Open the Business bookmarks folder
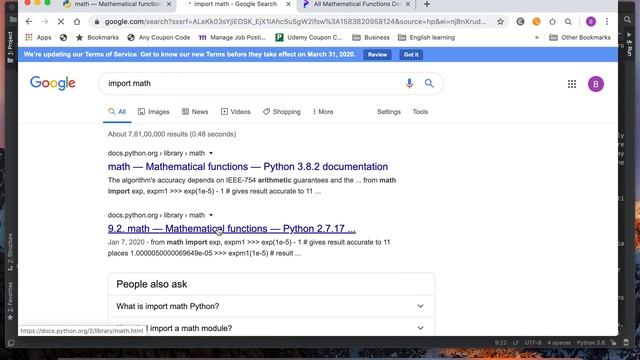 371,38
